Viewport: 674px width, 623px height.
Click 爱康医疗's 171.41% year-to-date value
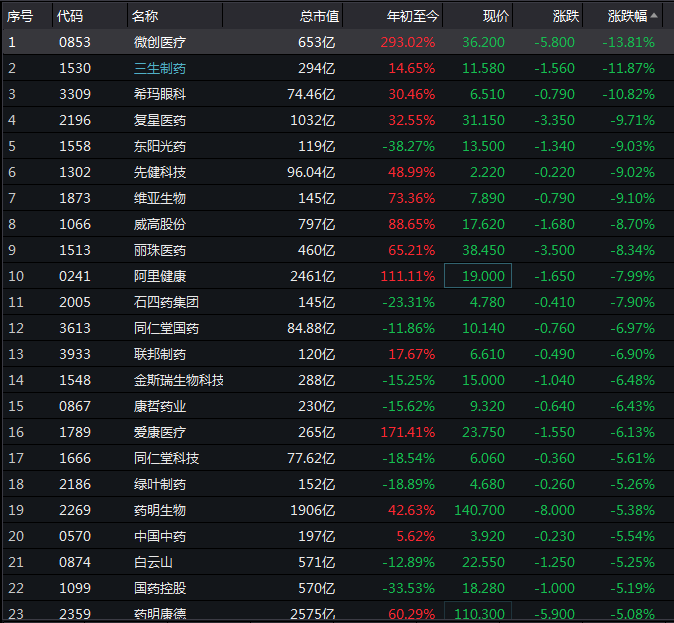[407, 432]
